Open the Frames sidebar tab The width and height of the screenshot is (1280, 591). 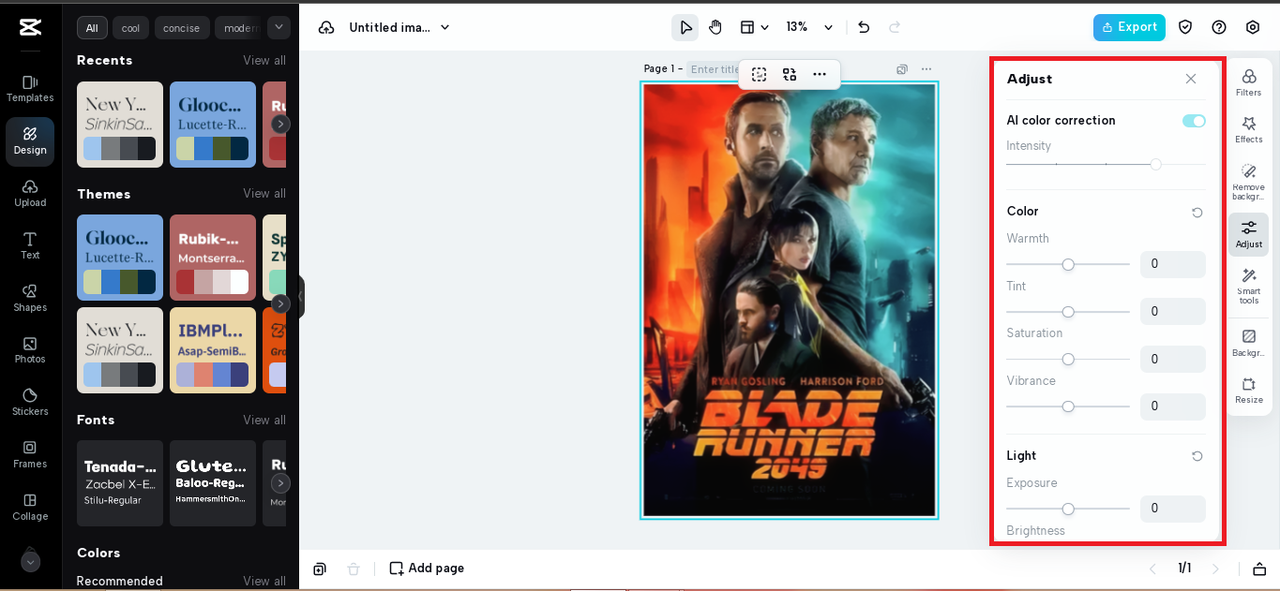click(30, 455)
